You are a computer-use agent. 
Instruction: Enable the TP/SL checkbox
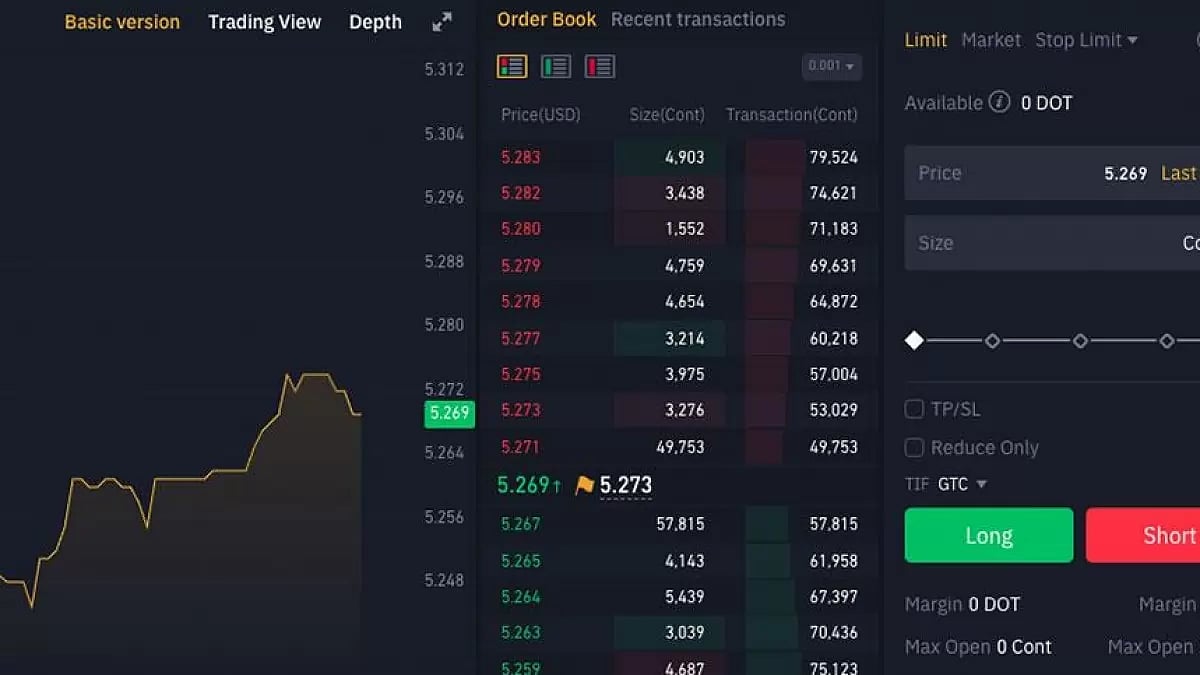(914, 408)
